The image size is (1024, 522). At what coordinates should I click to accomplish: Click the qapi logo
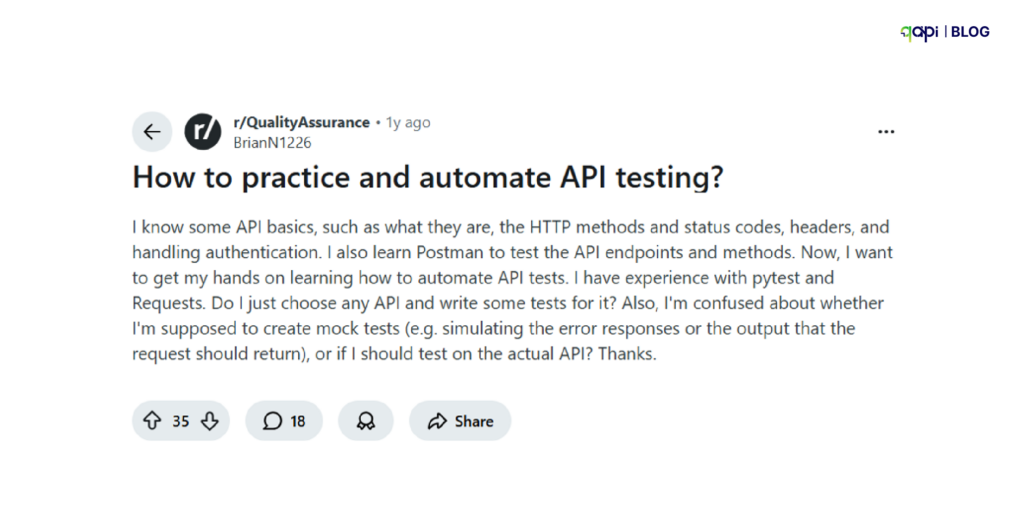(919, 32)
